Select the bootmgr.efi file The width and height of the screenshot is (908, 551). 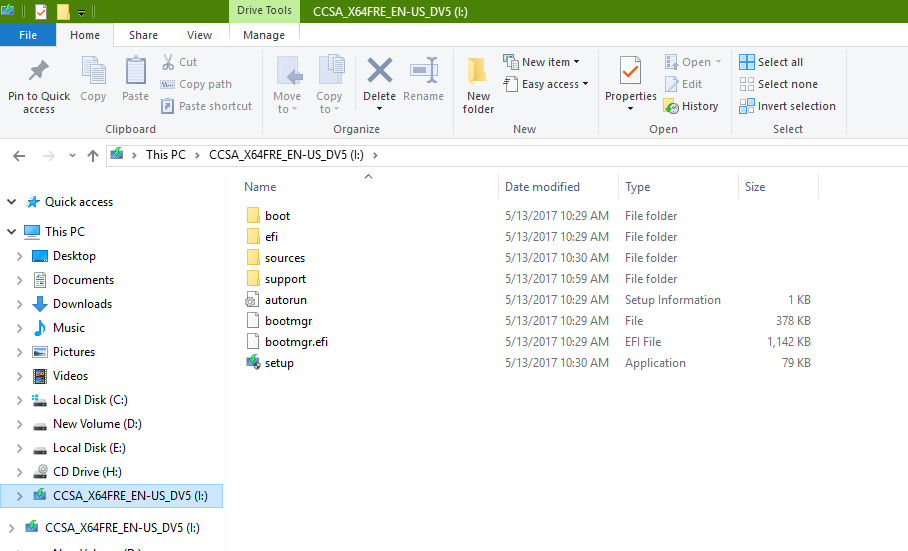pyautogui.click(x=287, y=342)
